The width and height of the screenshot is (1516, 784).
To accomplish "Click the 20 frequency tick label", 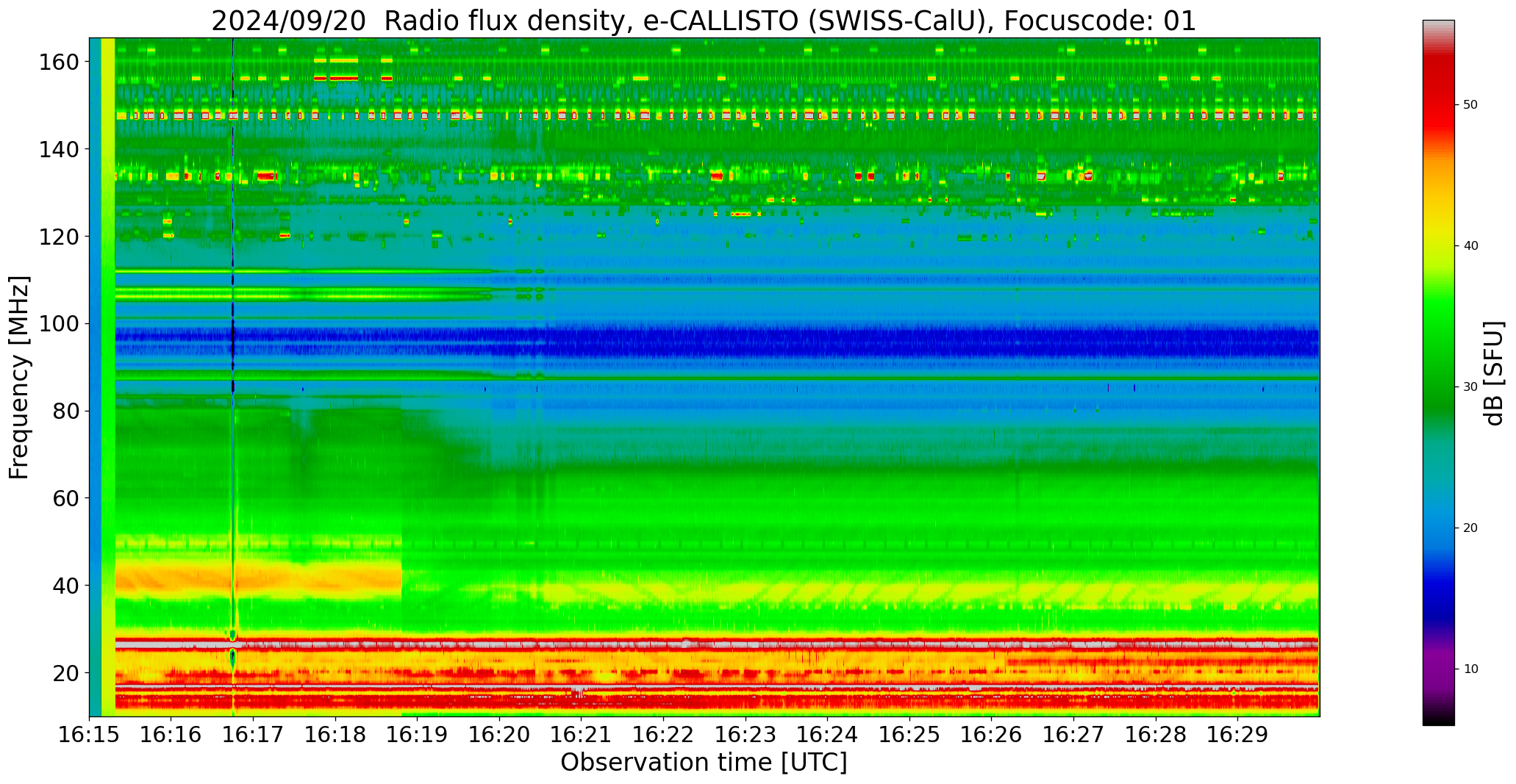I will 66,672.
